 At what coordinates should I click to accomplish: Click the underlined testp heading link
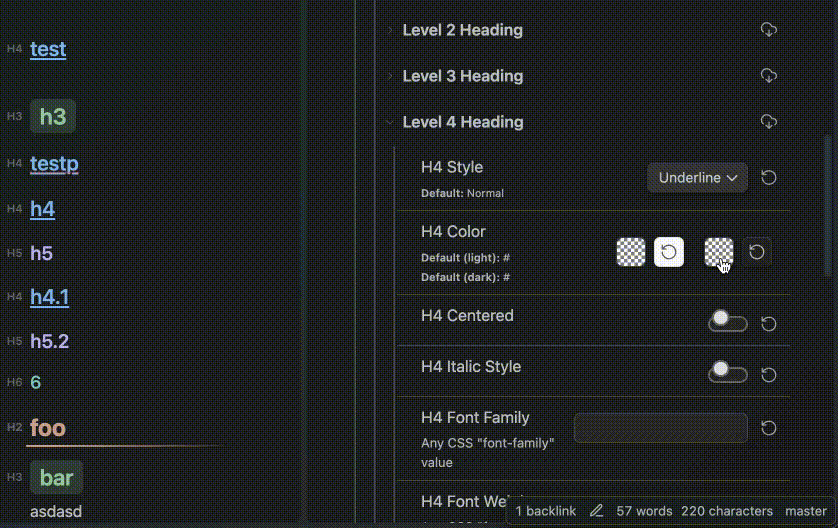54,164
